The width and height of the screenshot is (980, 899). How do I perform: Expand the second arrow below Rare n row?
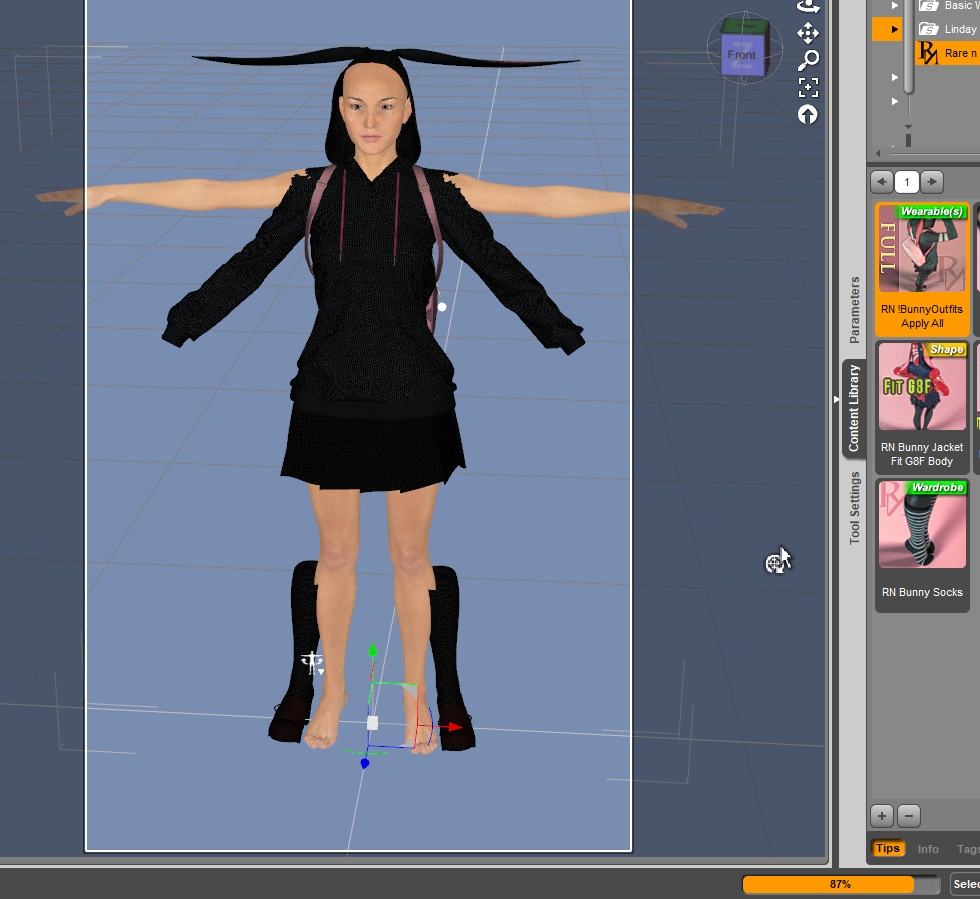point(895,101)
